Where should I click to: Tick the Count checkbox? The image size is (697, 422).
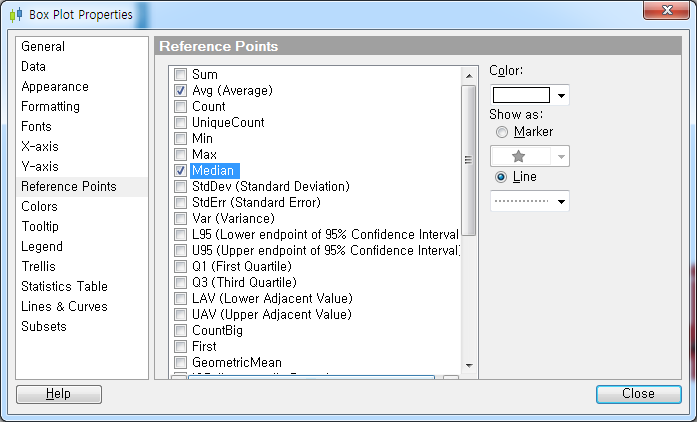(x=180, y=106)
